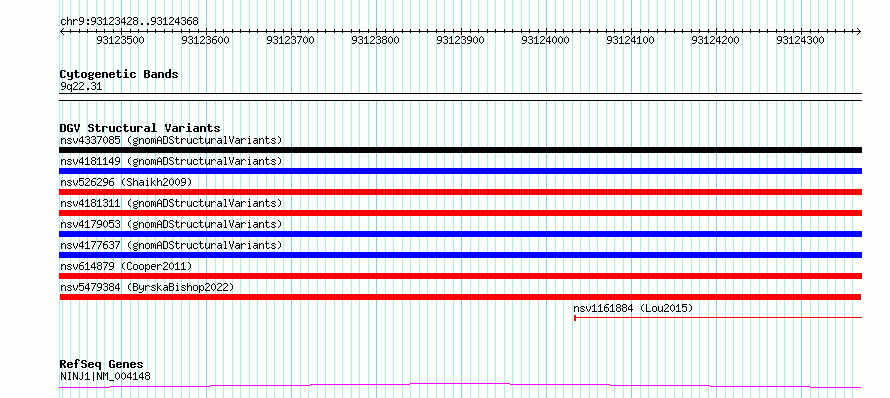This screenshot has width=890, height=398.
Task: Click ruler position 93123600
Action: [205, 40]
